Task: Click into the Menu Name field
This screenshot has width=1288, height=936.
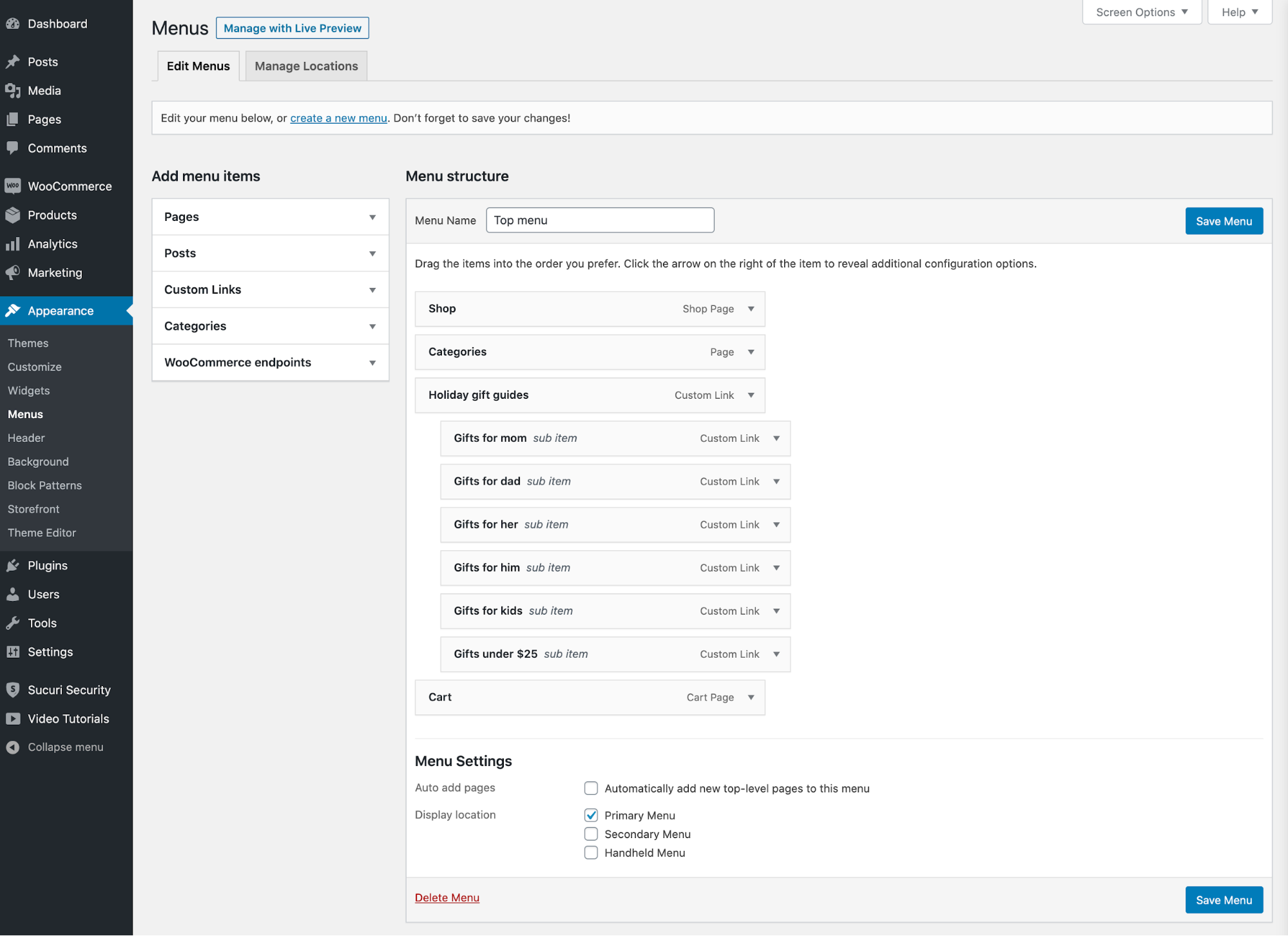Action: [599, 220]
